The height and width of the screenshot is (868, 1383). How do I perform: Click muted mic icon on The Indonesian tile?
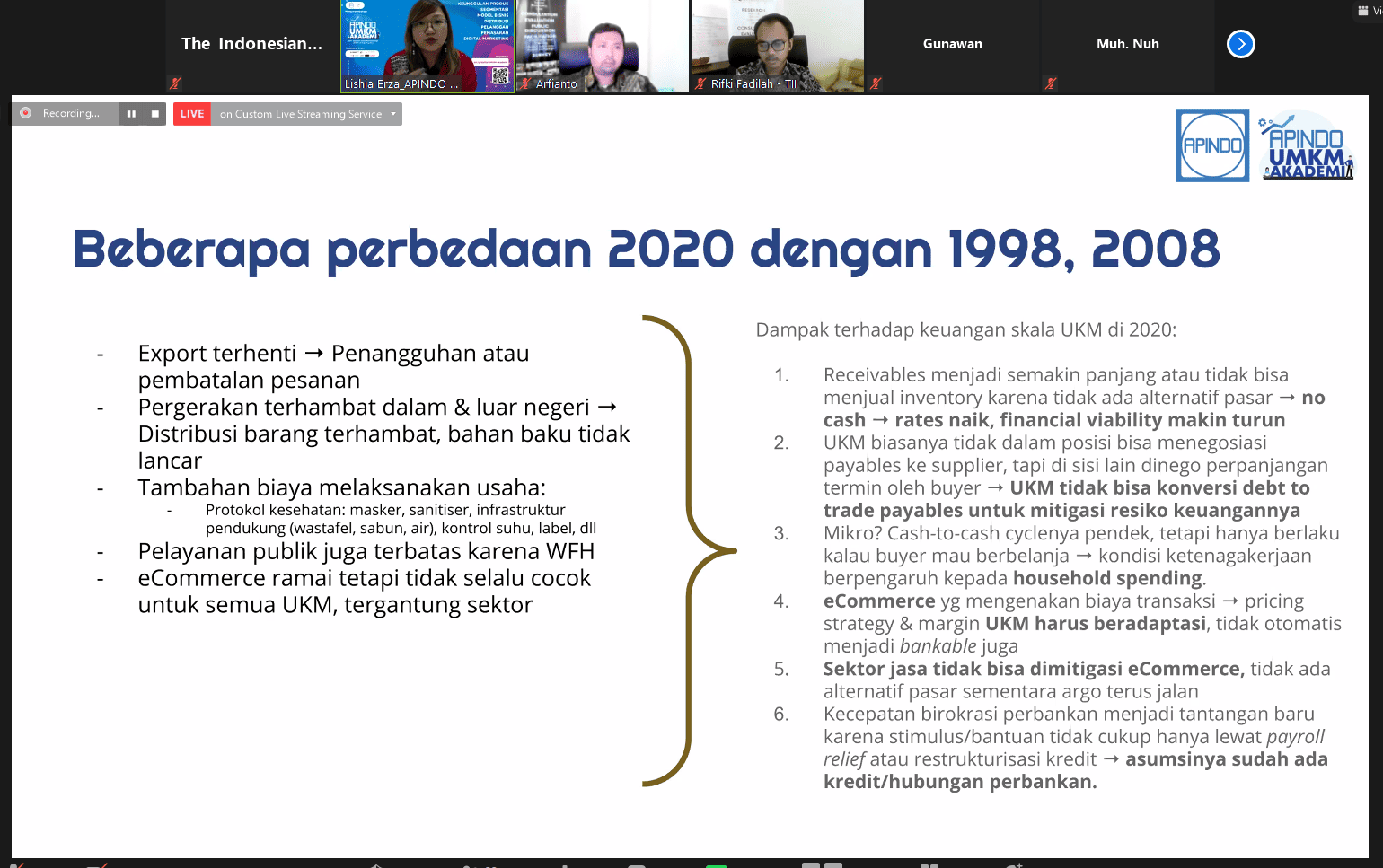click(175, 83)
